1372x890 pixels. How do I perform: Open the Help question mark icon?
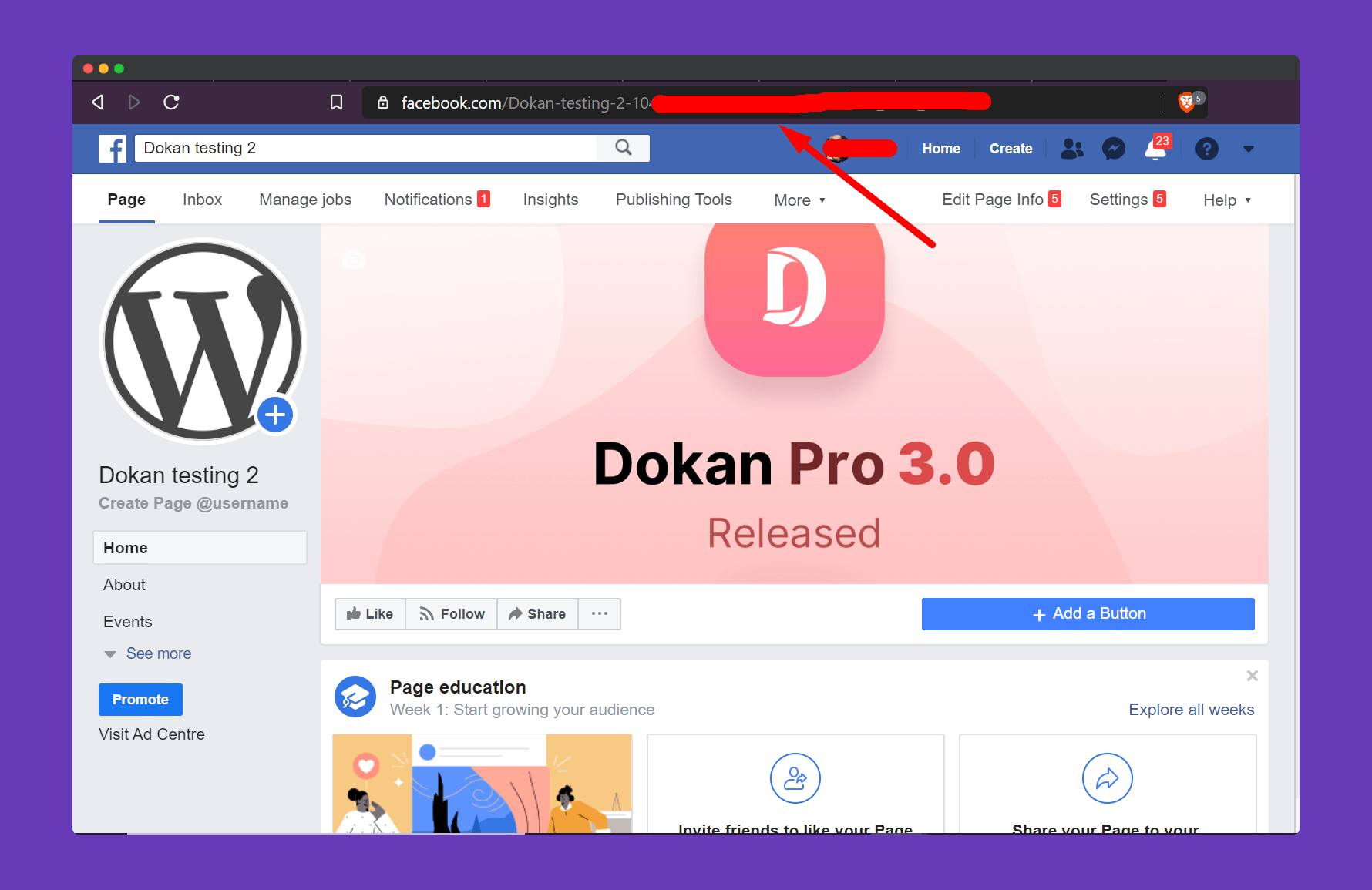1207,148
